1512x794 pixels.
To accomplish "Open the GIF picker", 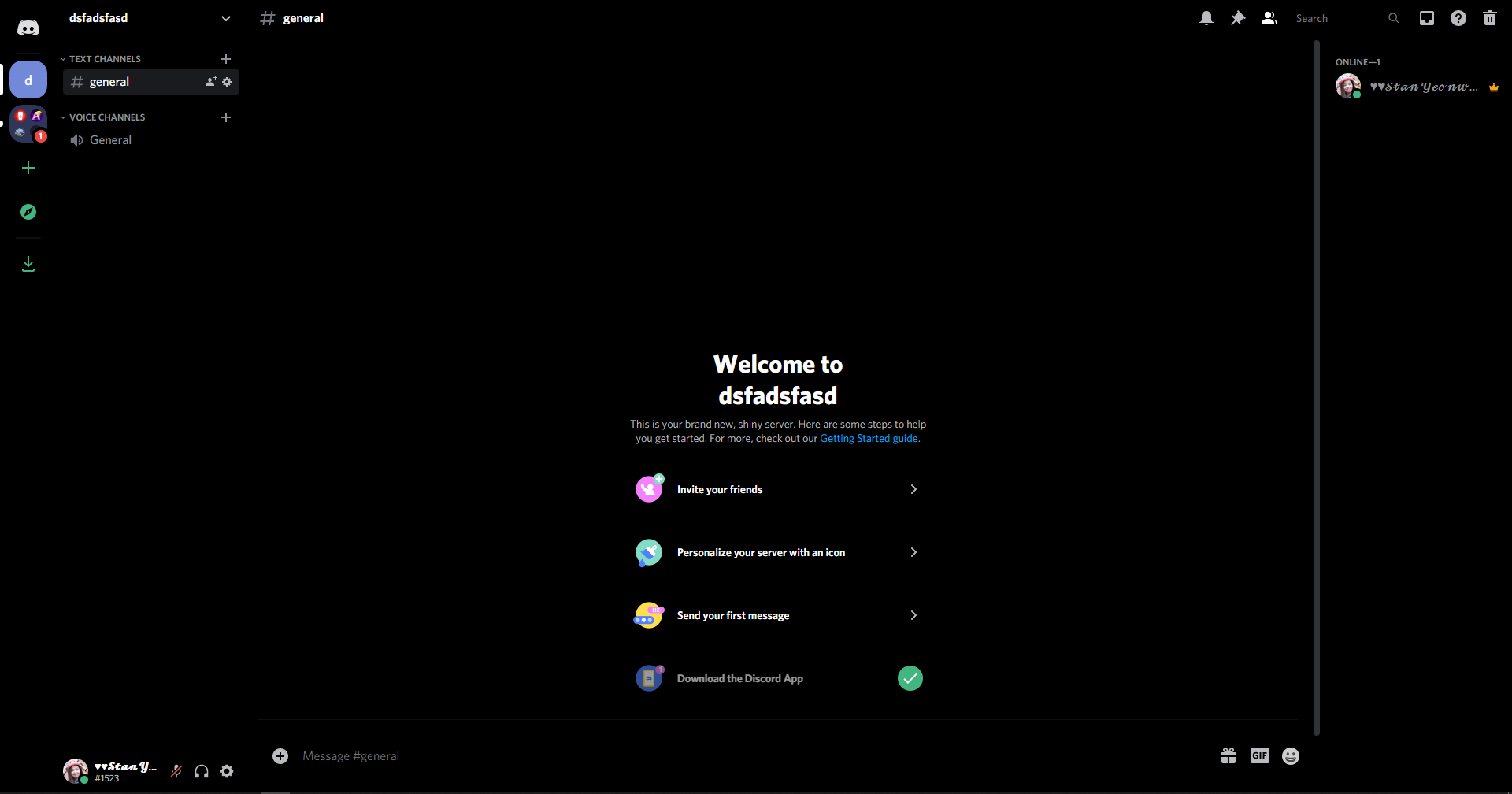I will (x=1259, y=755).
